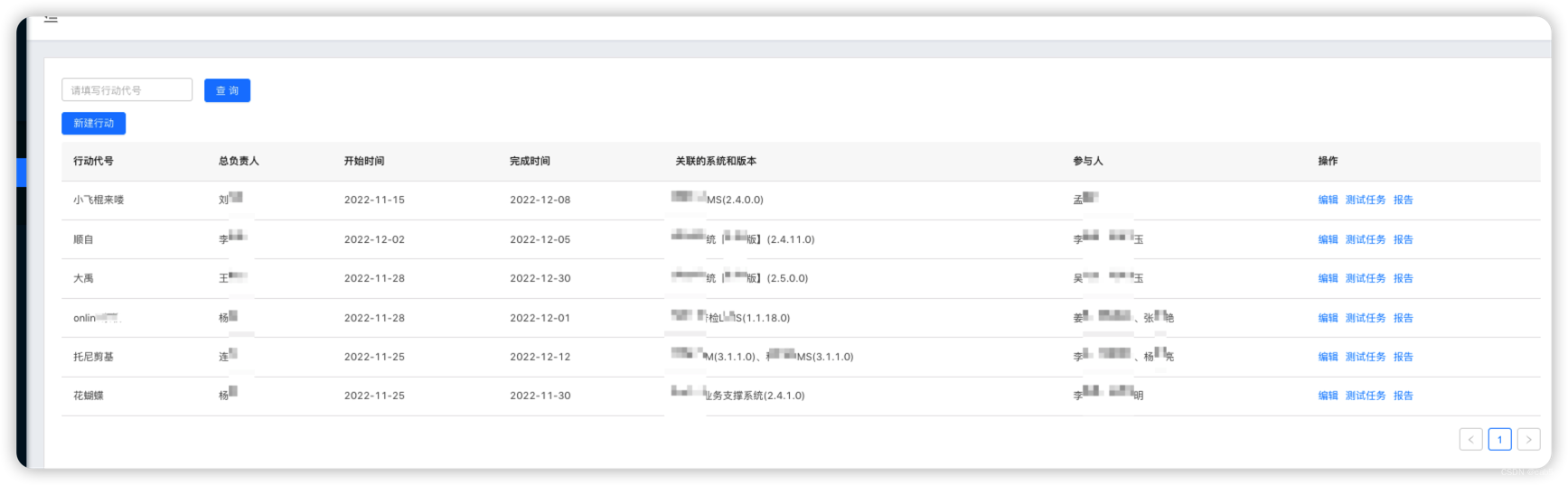Select the 花蝴蝶 action name cell
Screen dimensions: 1568x485
point(89,396)
